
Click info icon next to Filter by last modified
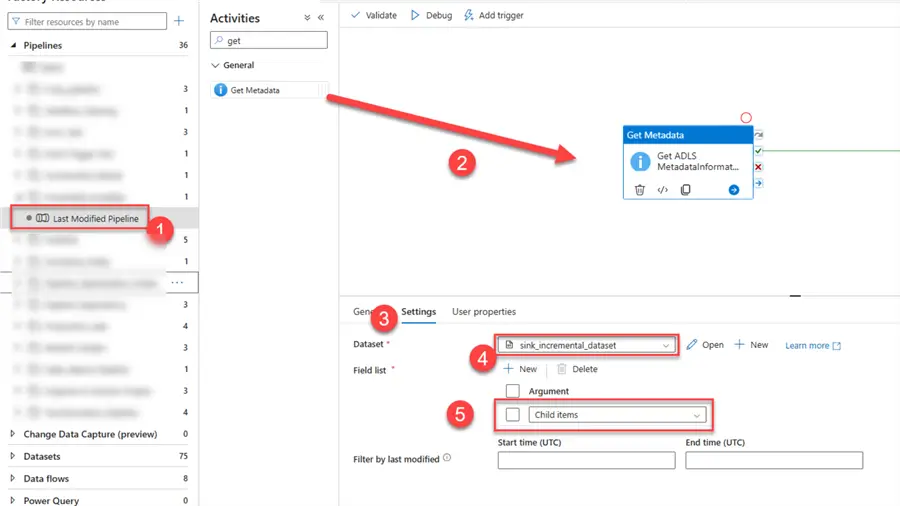point(447,458)
